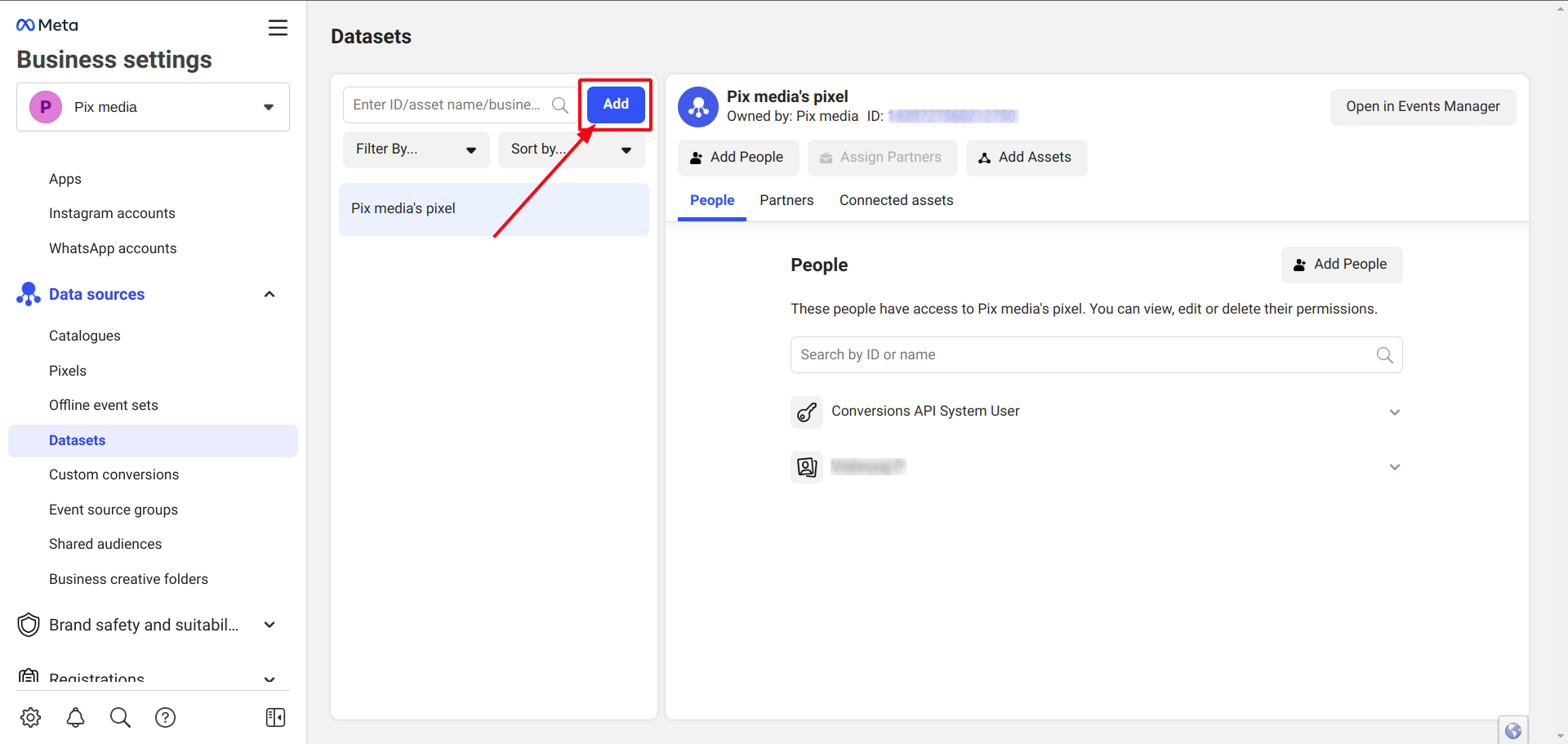Collapse the Data sources section

(269, 294)
